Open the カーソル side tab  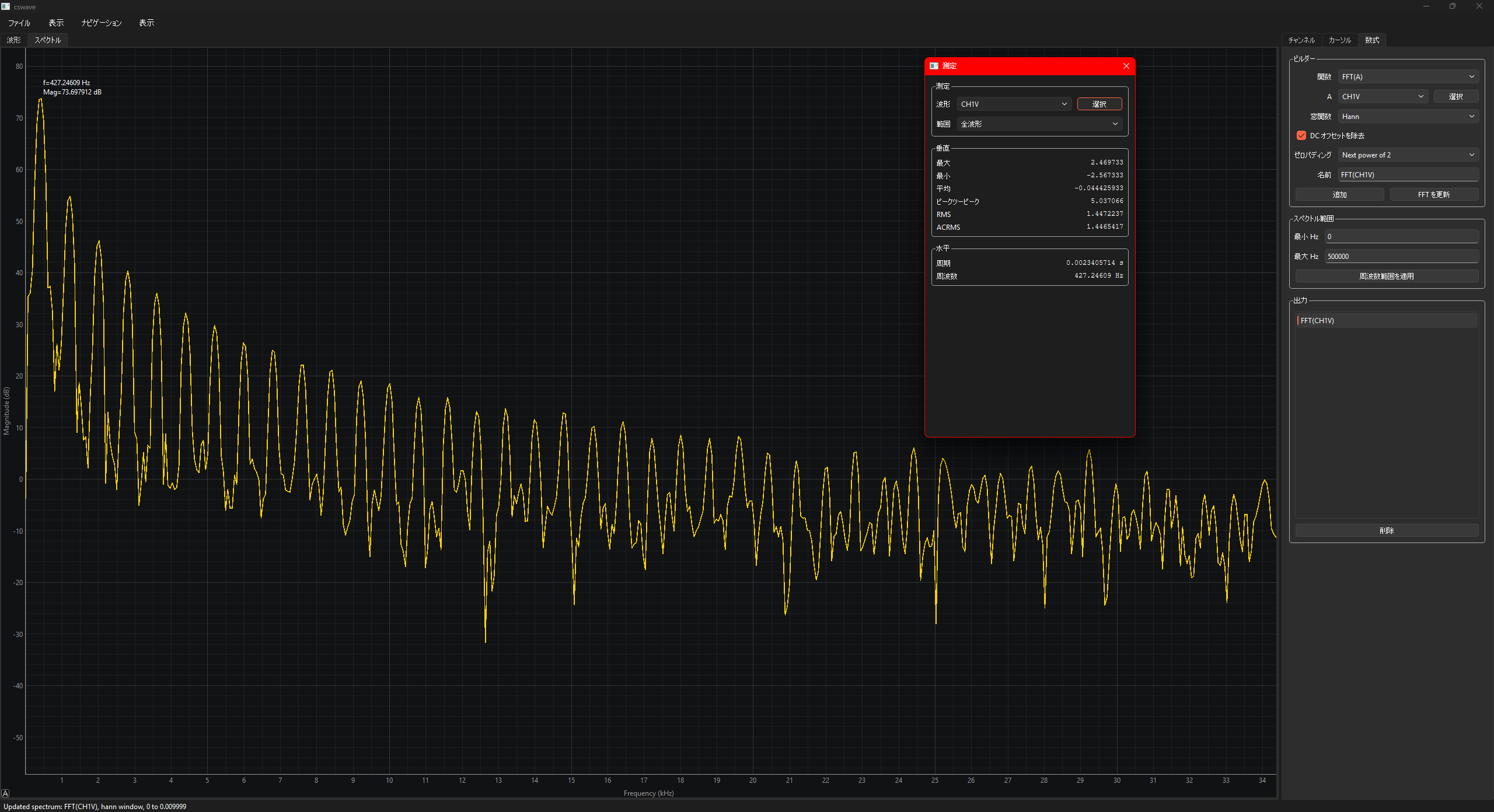[x=1339, y=40]
